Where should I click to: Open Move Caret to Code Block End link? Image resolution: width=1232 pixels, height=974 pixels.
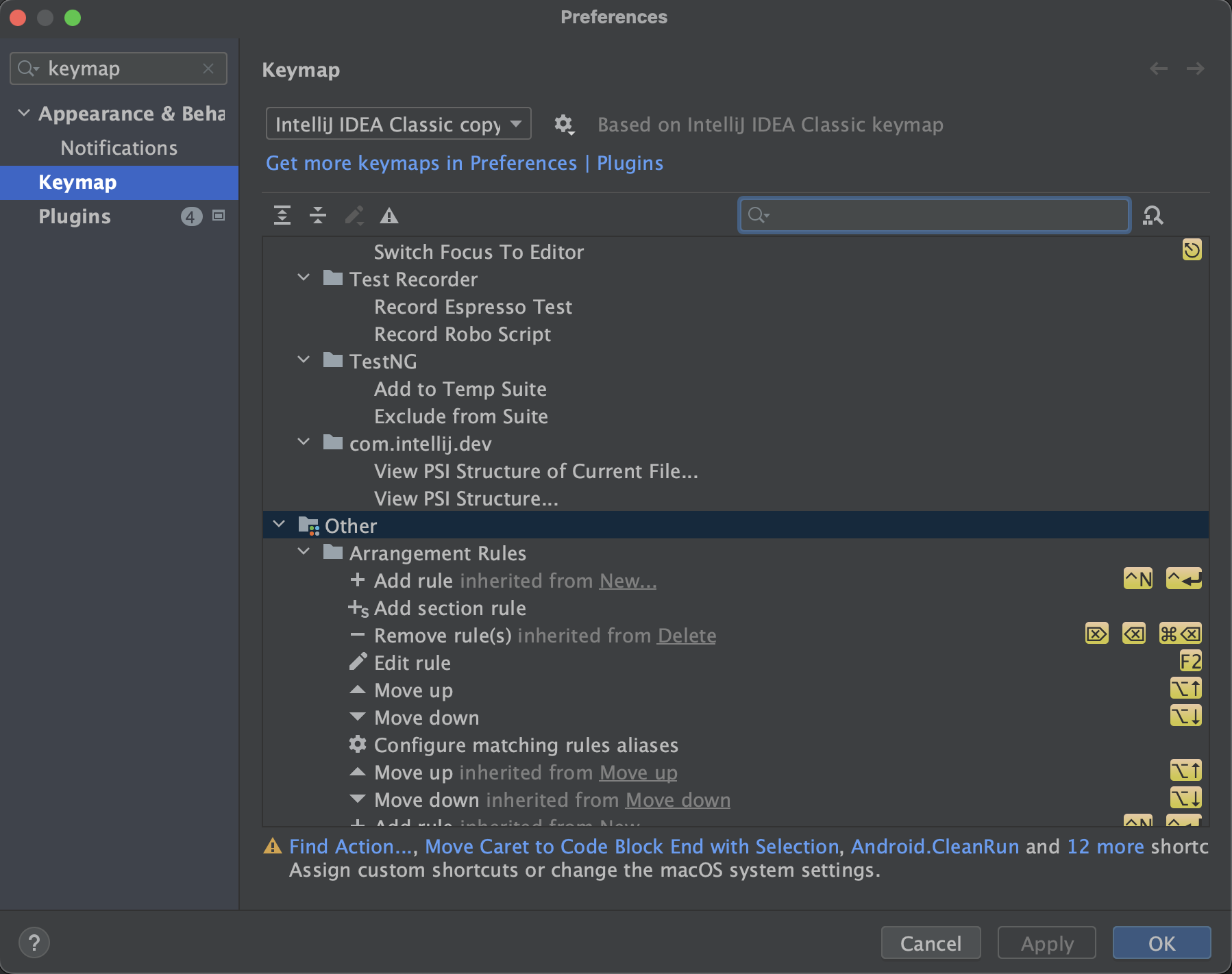(x=632, y=847)
